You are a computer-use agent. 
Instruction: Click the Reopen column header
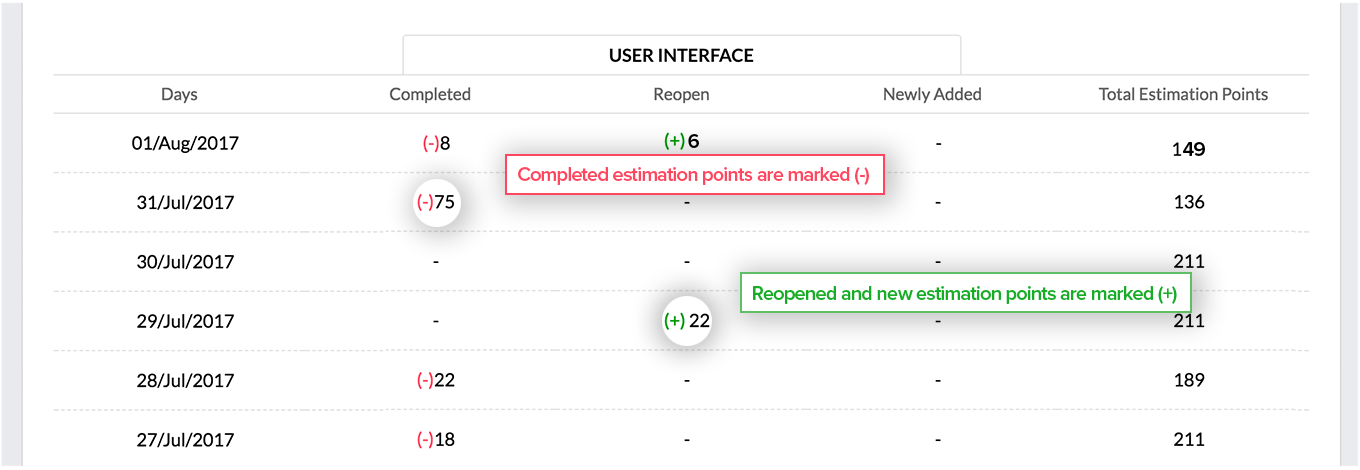tap(681, 94)
